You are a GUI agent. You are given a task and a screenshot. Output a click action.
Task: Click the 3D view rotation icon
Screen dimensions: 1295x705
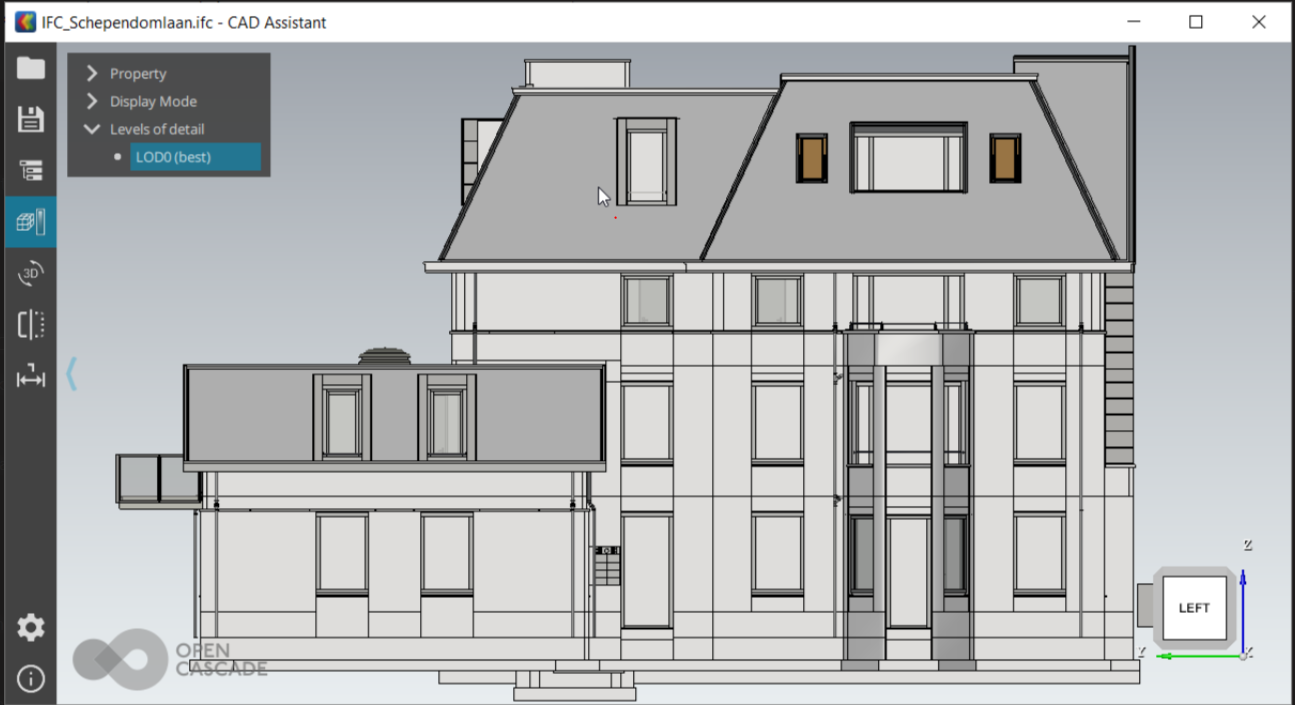point(30,273)
